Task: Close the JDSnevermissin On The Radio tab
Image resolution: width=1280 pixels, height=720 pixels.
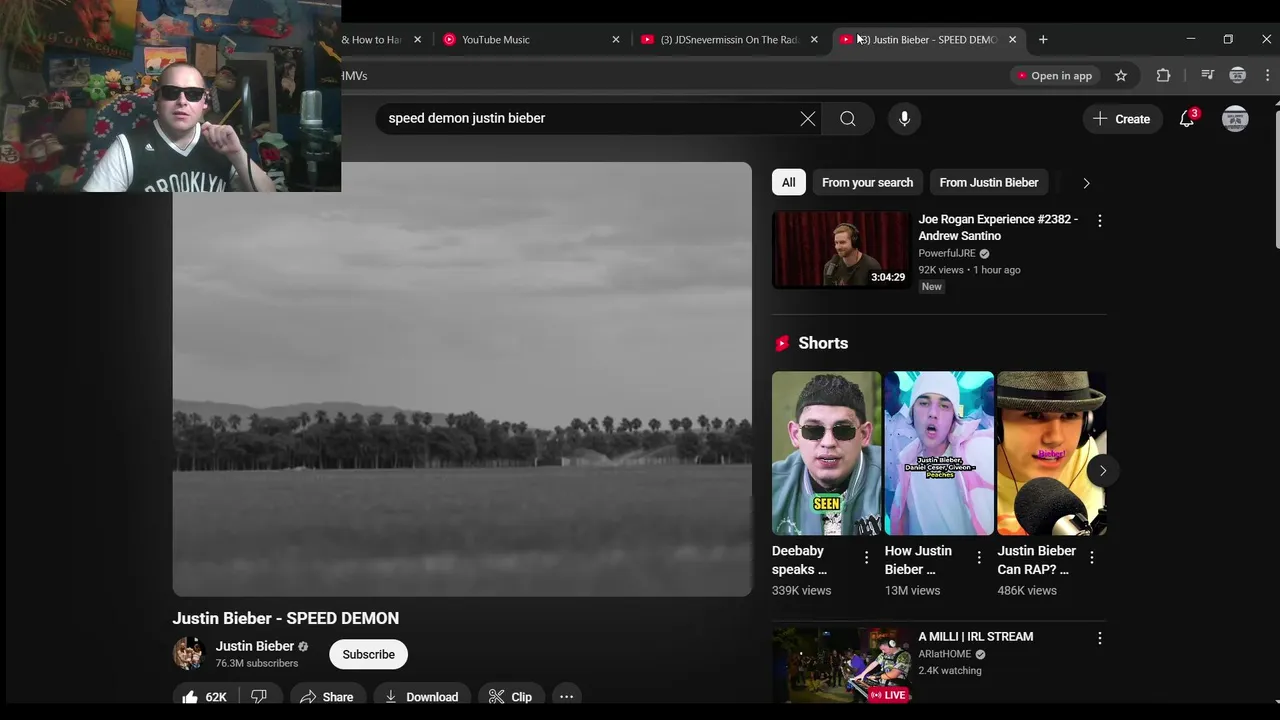Action: click(x=814, y=40)
